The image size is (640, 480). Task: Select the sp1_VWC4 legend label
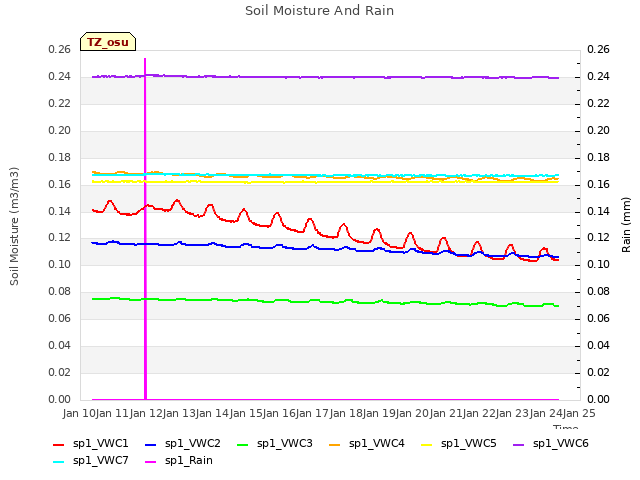pyautogui.click(x=376, y=444)
